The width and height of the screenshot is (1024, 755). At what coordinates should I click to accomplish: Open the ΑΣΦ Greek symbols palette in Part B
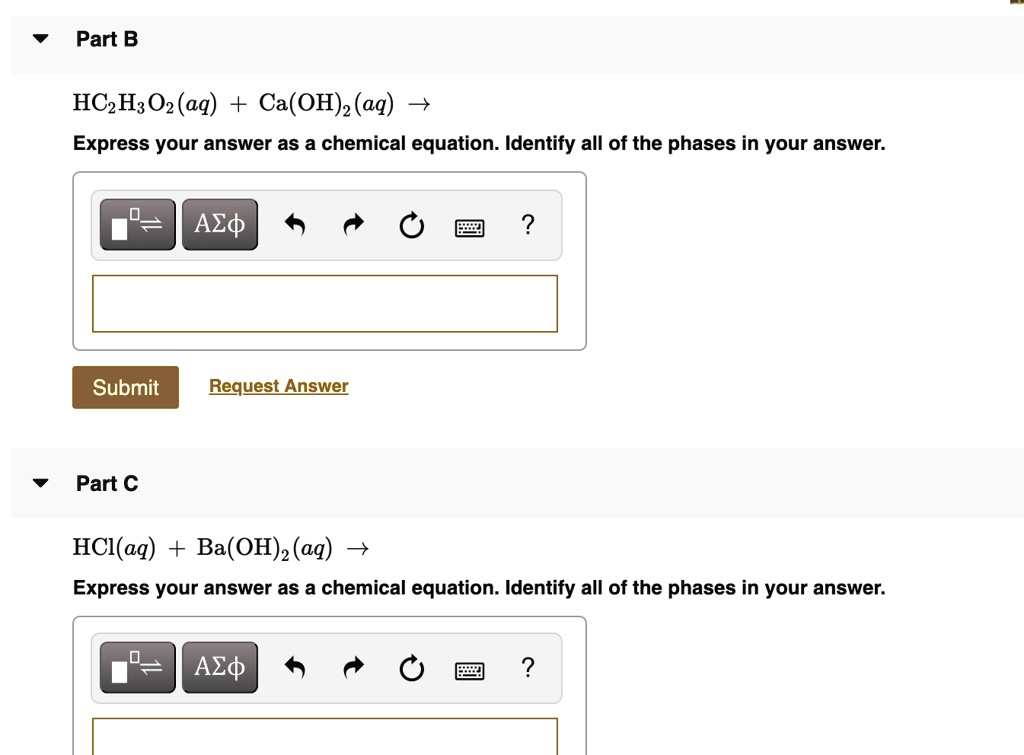(219, 224)
